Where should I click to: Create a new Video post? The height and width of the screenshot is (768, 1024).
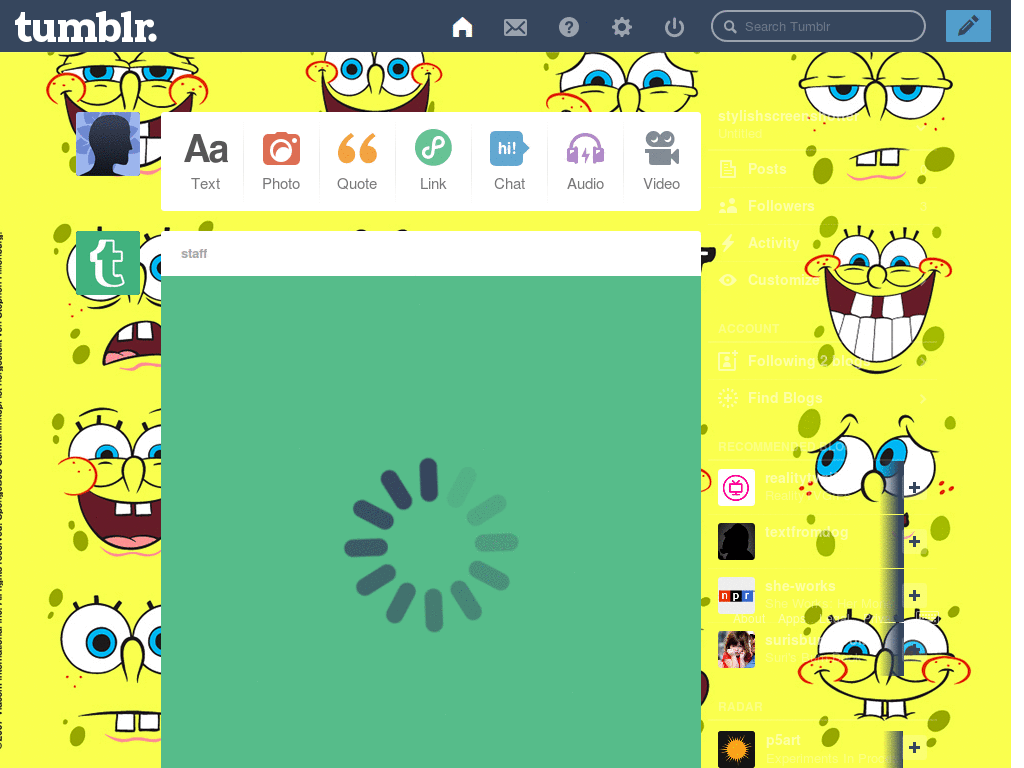point(662,161)
